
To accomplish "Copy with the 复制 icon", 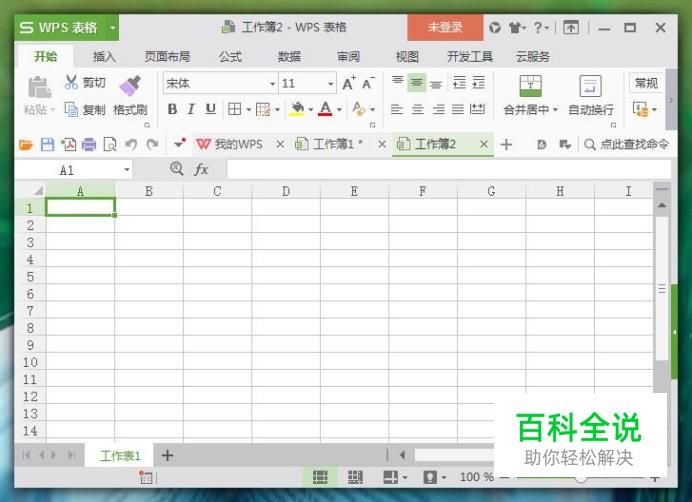I will click(x=71, y=109).
